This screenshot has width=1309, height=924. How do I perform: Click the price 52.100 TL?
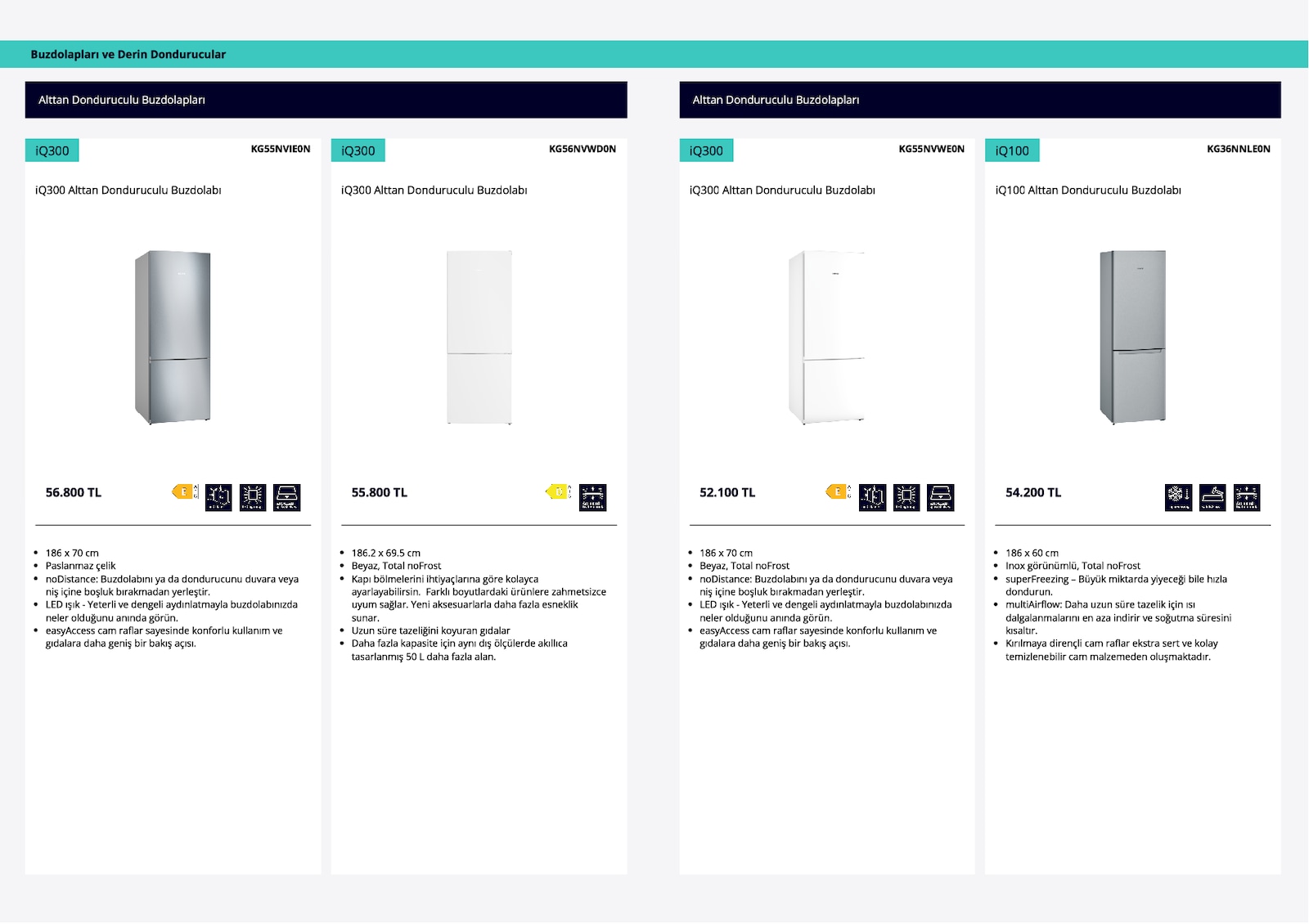[727, 492]
